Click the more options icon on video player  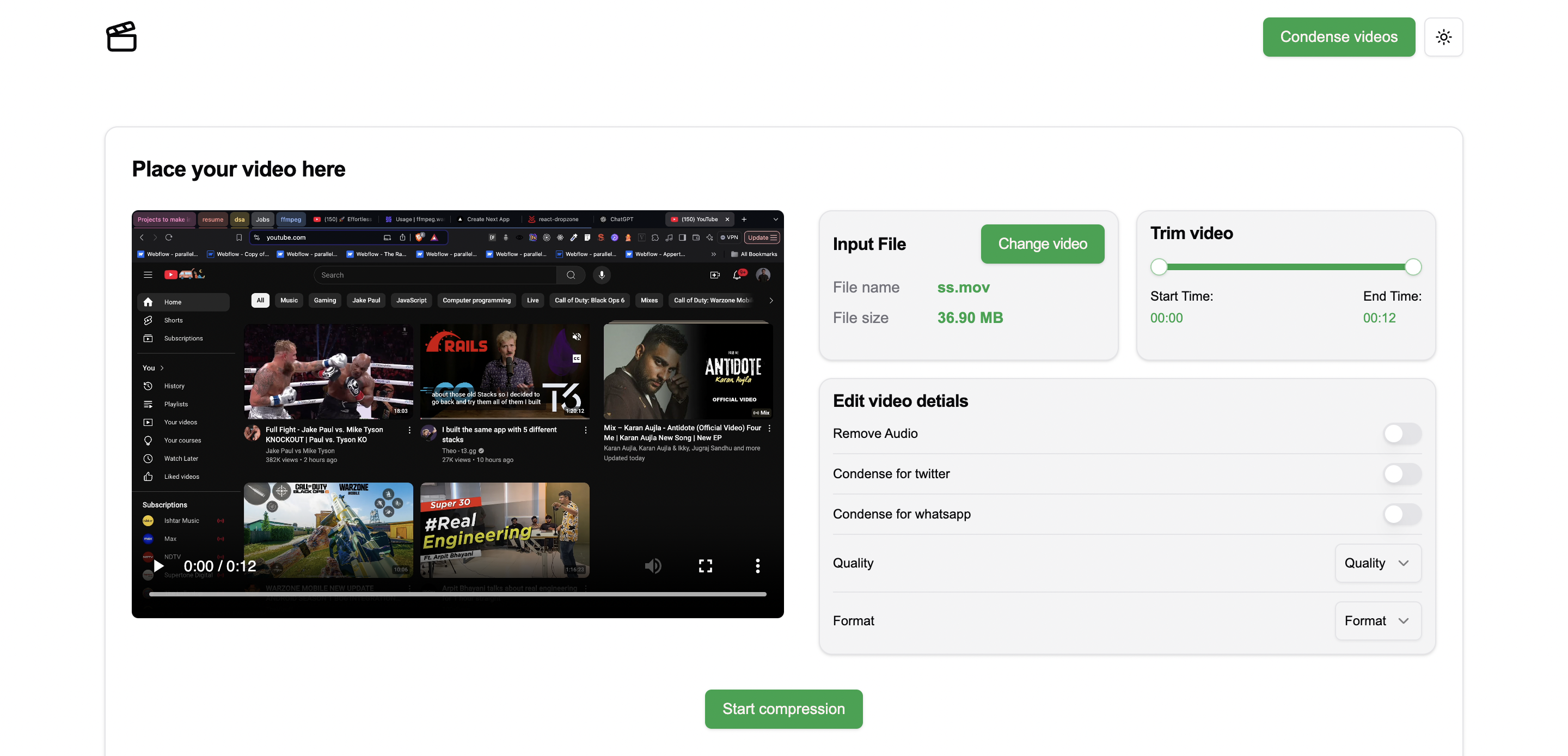click(758, 567)
